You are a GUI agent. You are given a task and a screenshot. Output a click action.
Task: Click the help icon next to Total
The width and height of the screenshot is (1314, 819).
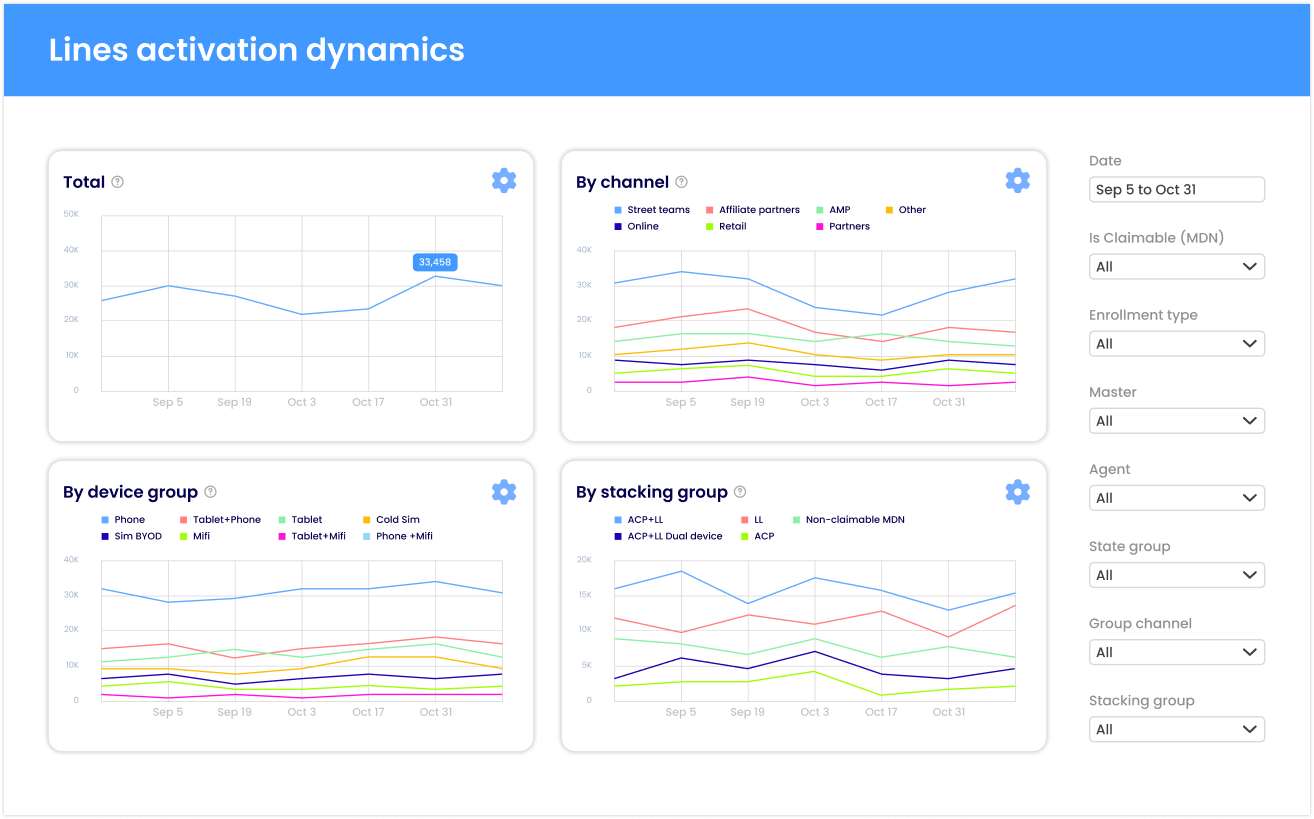[118, 182]
